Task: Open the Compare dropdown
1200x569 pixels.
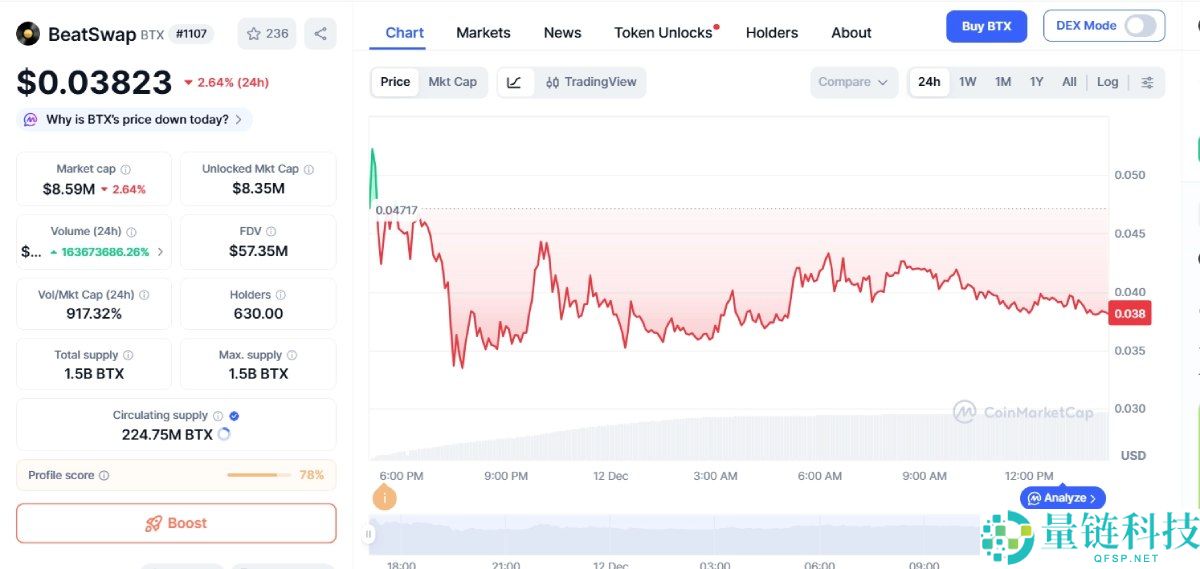Action: click(x=853, y=82)
